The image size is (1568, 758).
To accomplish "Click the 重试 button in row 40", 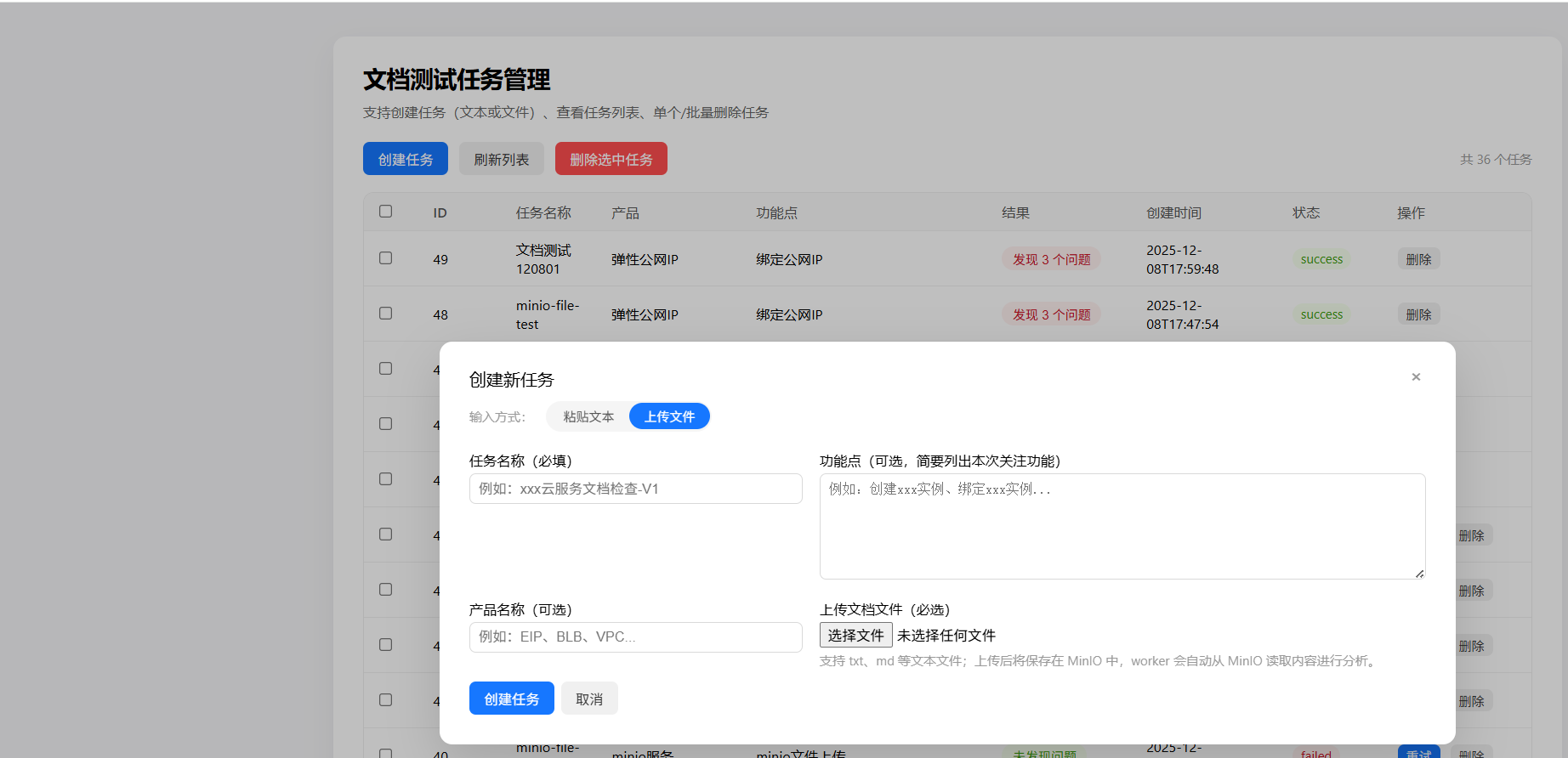I will tap(1418, 752).
